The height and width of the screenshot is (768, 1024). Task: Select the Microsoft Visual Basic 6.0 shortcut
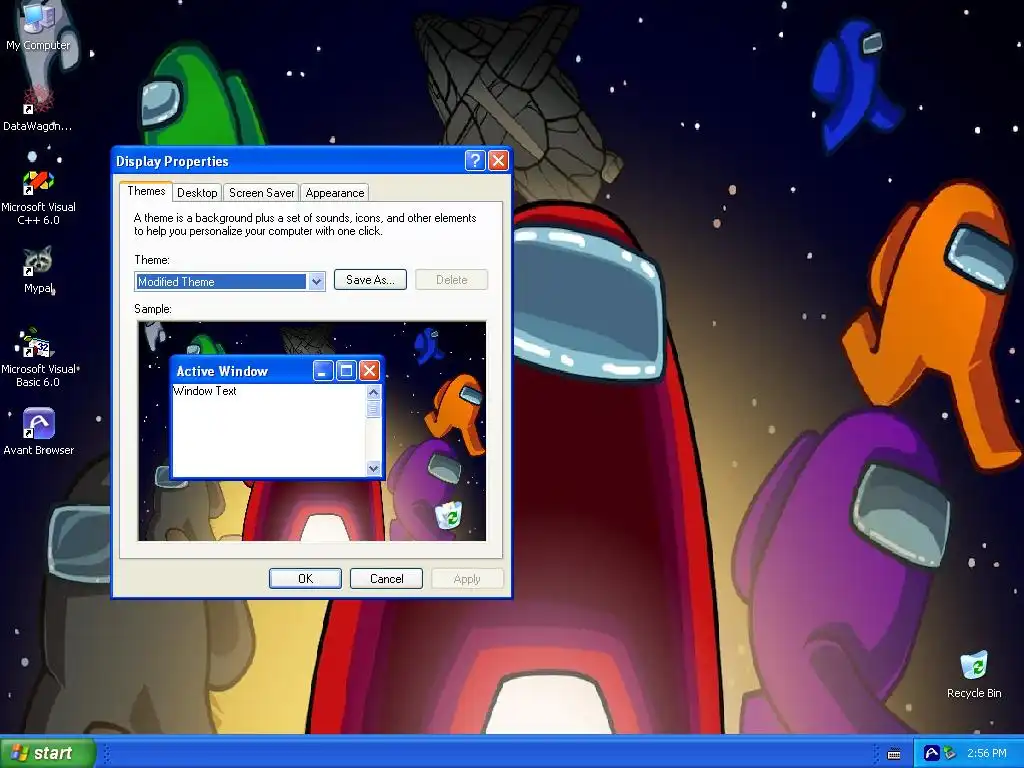point(39,358)
